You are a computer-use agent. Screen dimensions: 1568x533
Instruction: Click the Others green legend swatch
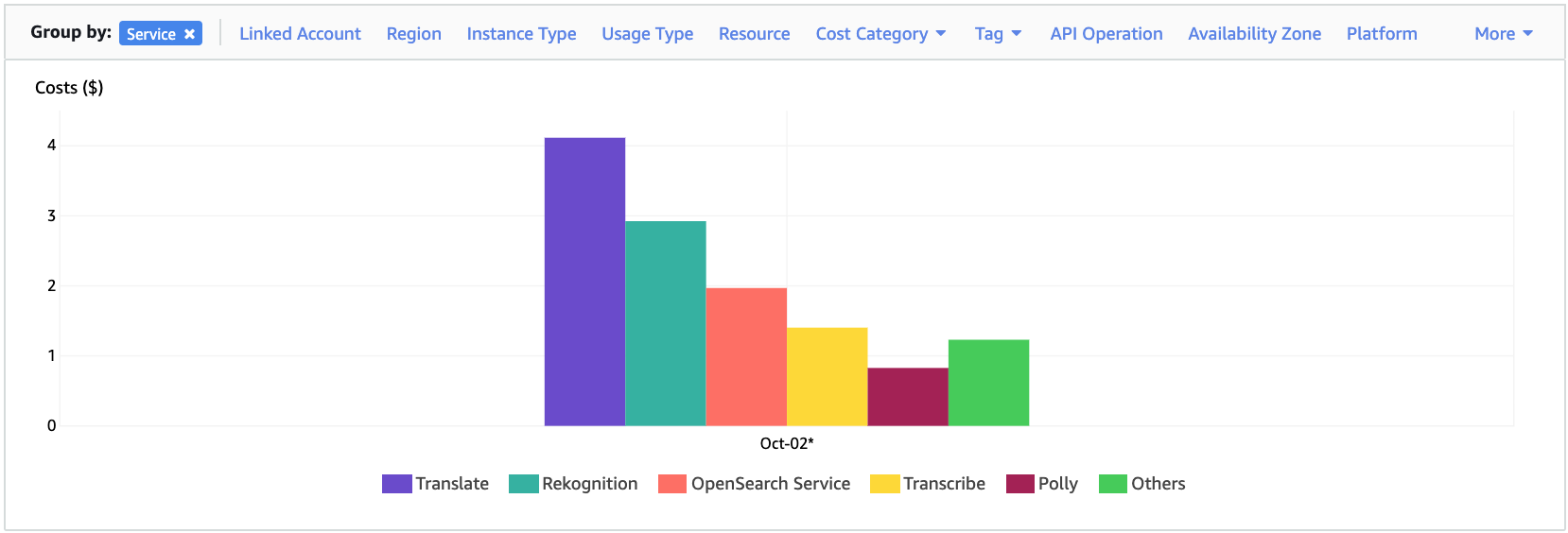pyautogui.click(x=1113, y=484)
